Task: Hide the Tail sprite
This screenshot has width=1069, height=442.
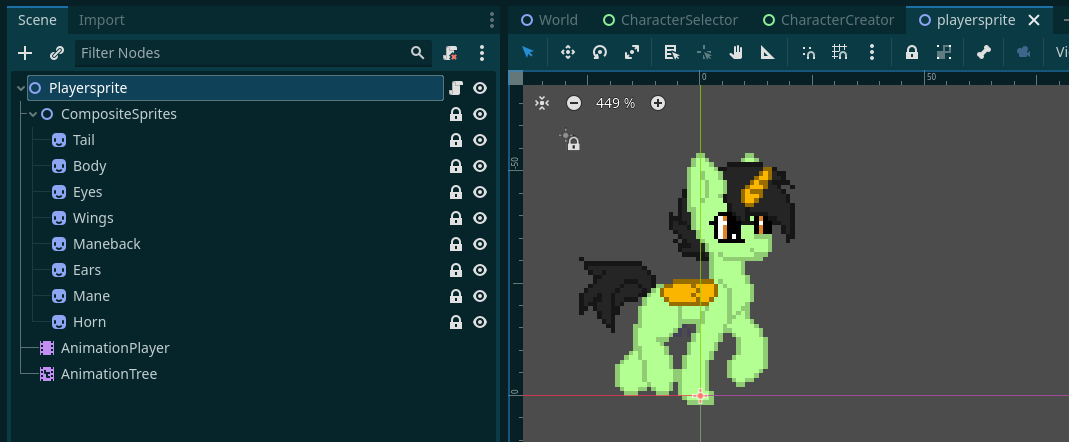Action: pos(480,140)
